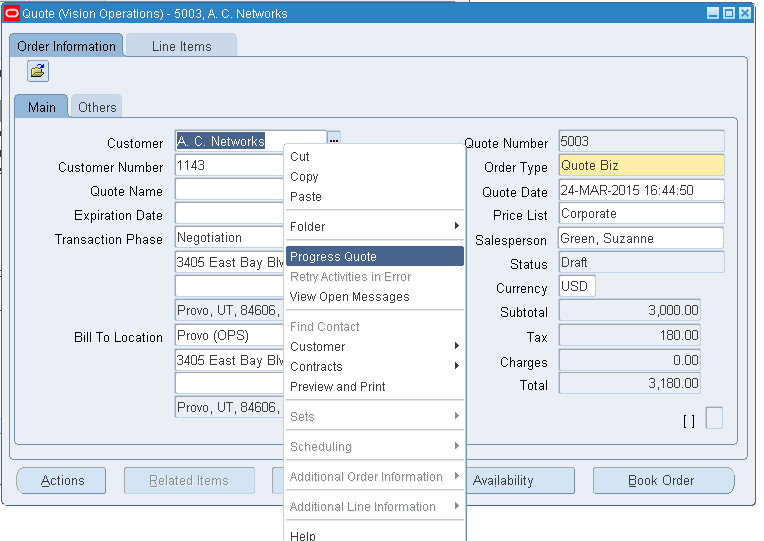Click into the Salesperson field
The image size is (764, 541).
coord(640,239)
